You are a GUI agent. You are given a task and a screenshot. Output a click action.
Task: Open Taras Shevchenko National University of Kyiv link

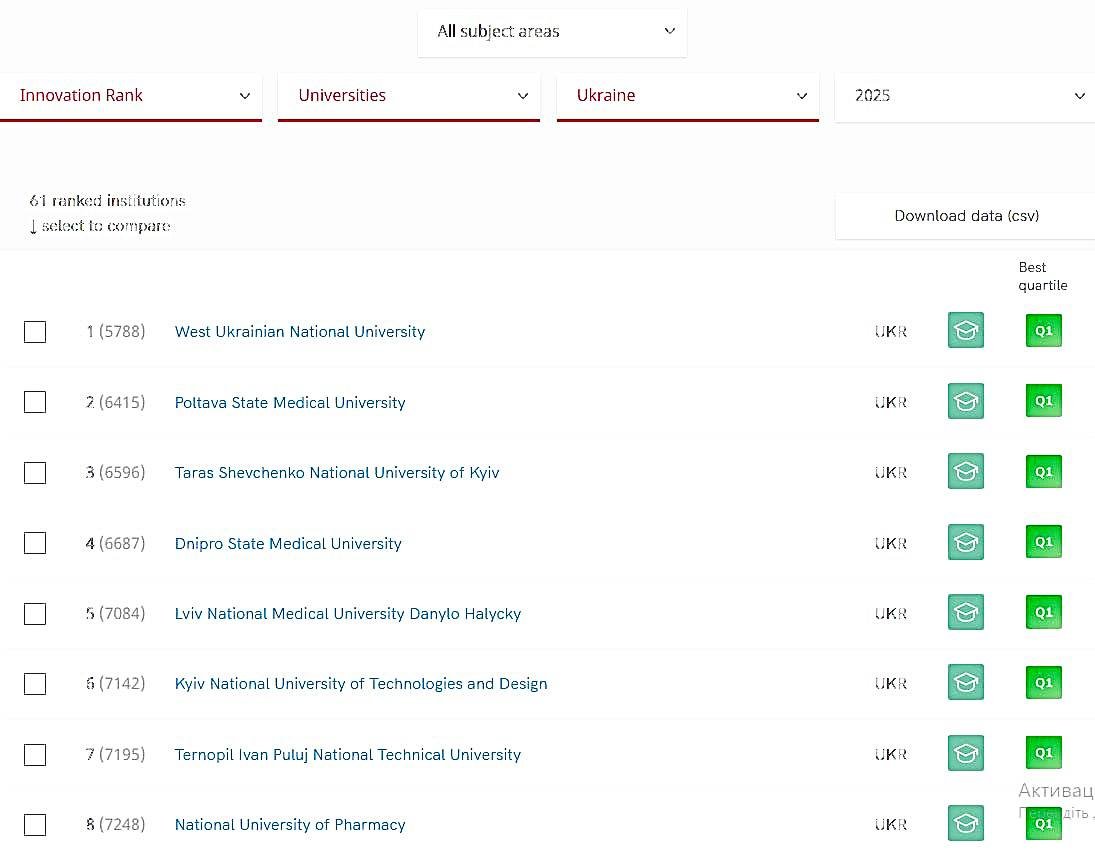point(337,473)
